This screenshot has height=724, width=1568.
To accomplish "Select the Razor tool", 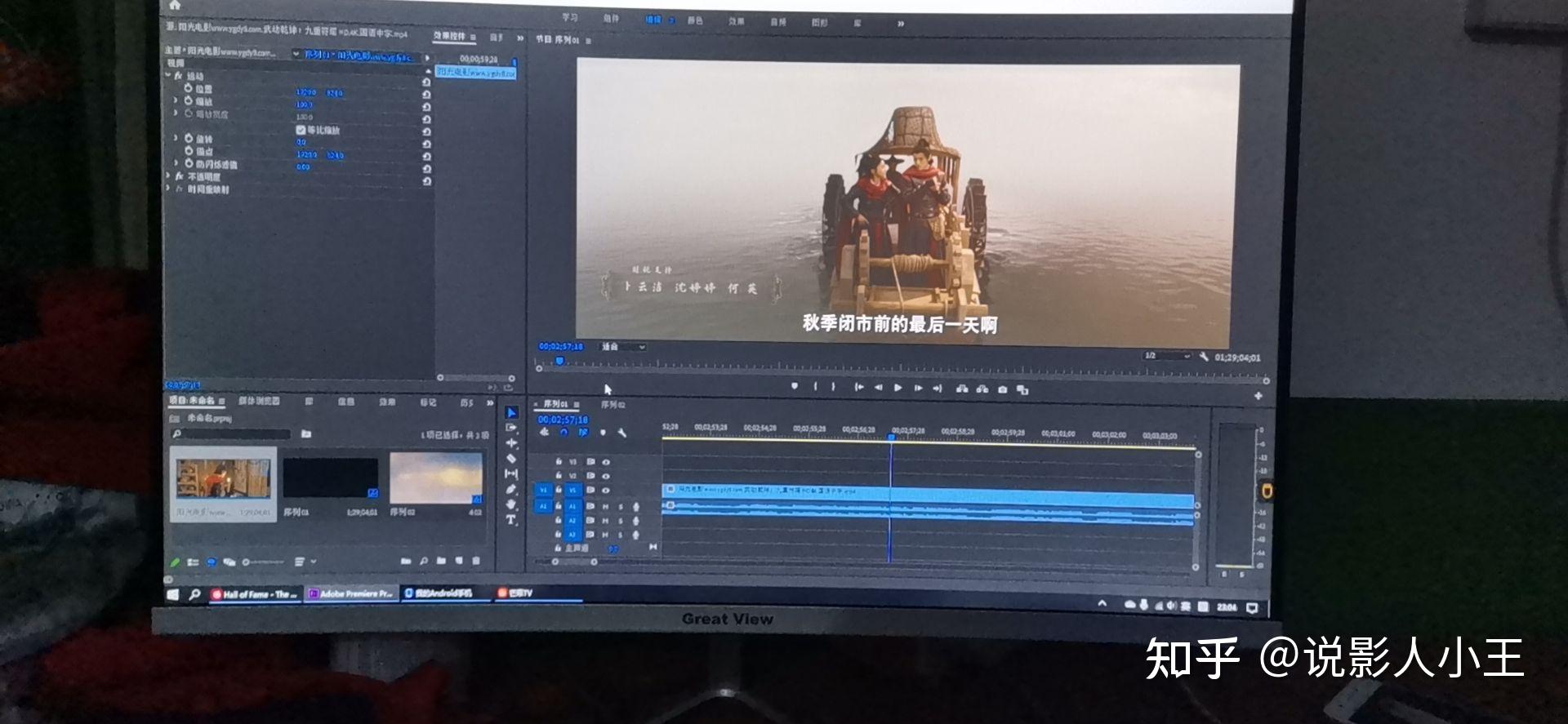I will coord(511,458).
